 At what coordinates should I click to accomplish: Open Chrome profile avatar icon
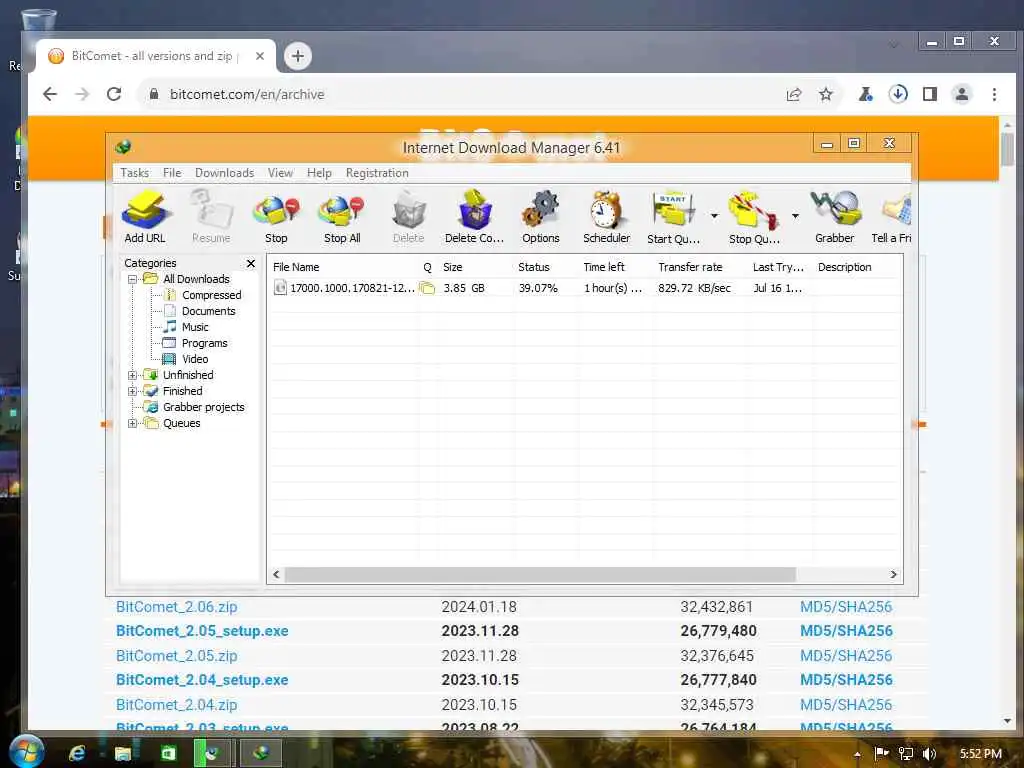pyautogui.click(x=962, y=94)
